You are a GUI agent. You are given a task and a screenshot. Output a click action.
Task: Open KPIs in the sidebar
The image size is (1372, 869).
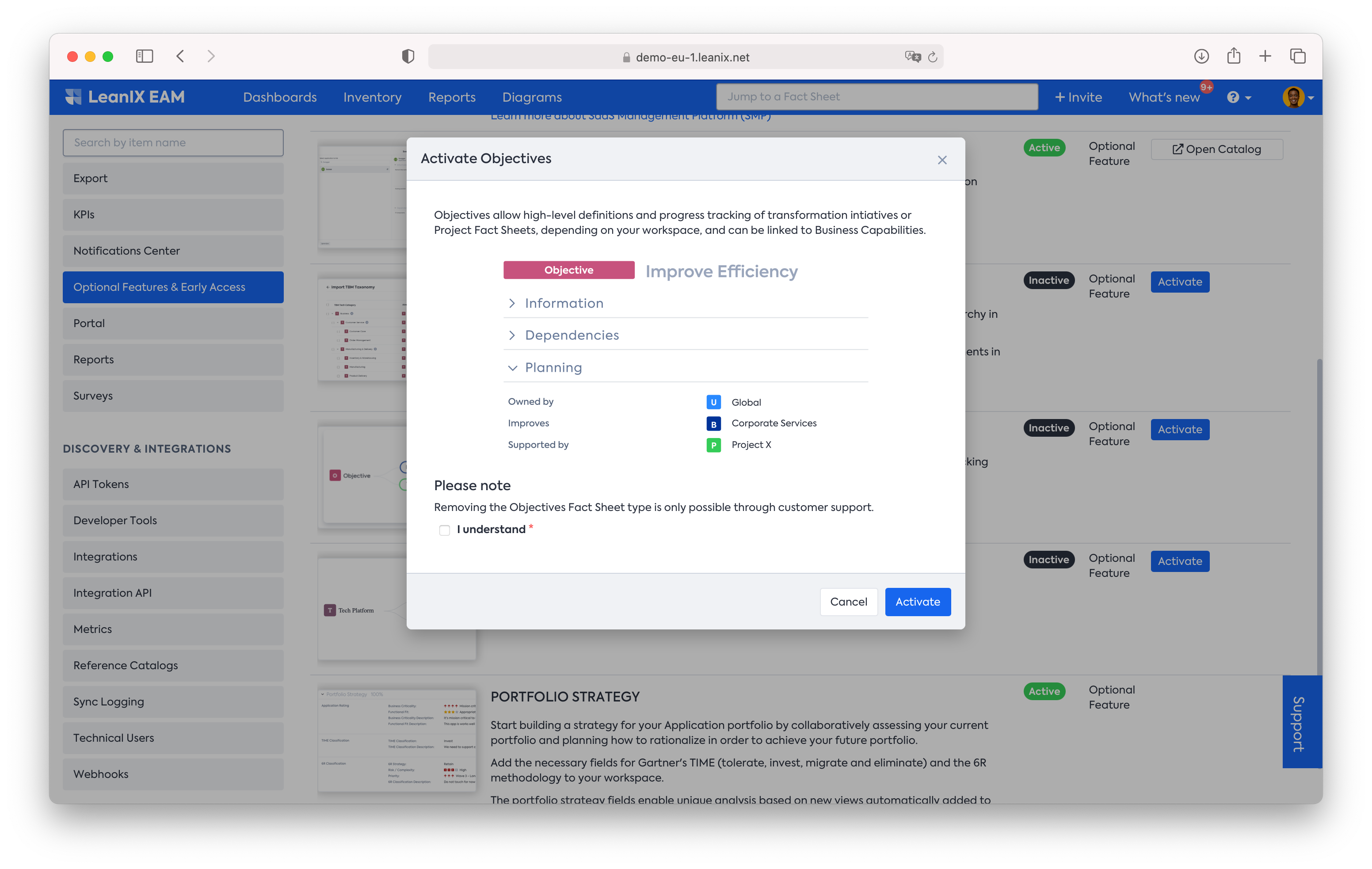click(x=173, y=214)
